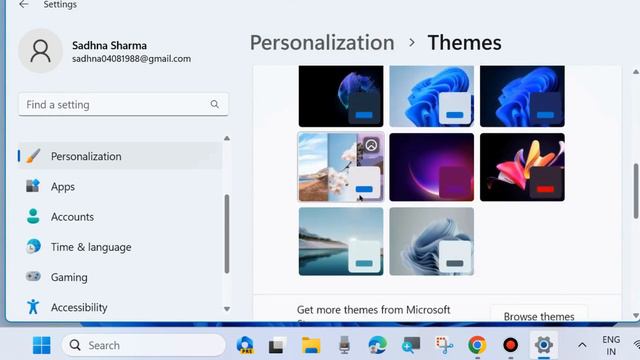Go back with the Settings back arrow
Screen dimensions: 640x360
tap(24, 4)
